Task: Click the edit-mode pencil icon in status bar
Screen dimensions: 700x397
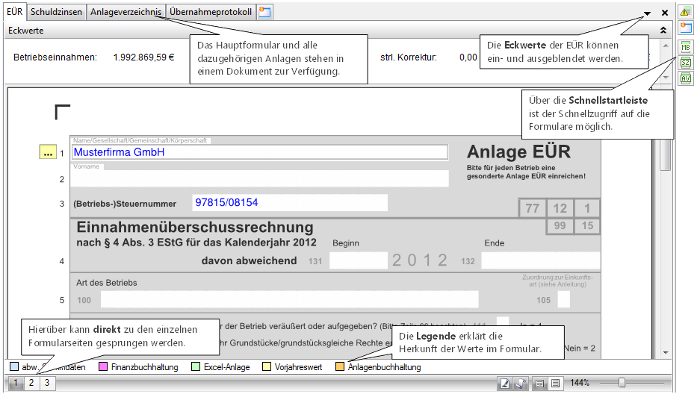Action: point(505,383)
